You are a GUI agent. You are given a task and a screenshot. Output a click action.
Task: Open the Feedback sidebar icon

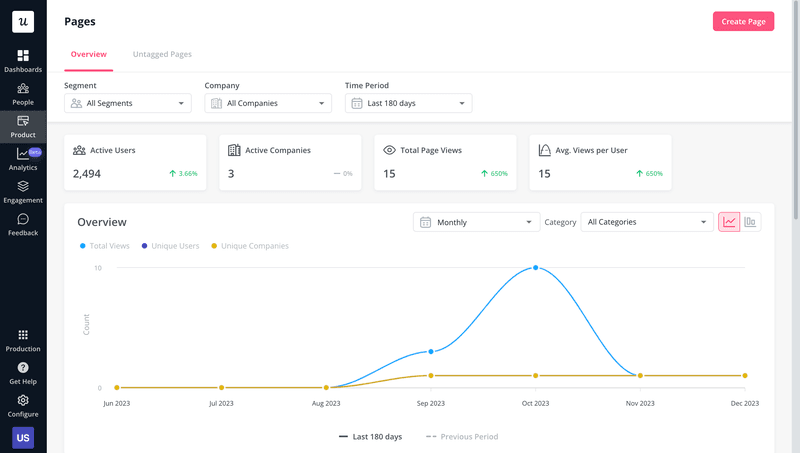[x=23, y=220]
